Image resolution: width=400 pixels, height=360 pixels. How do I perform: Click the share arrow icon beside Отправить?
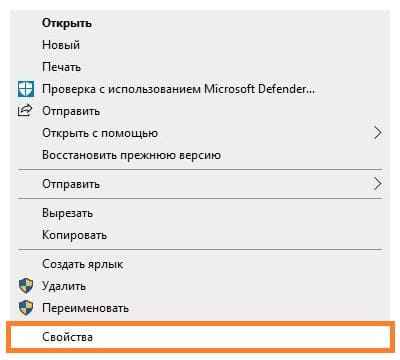click(25, 110)
